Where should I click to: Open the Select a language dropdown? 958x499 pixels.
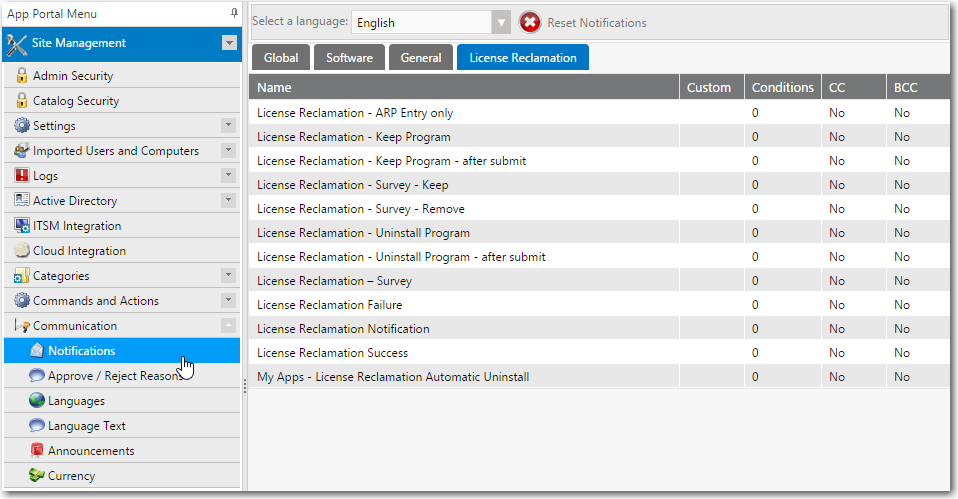[x=501, y=22]
